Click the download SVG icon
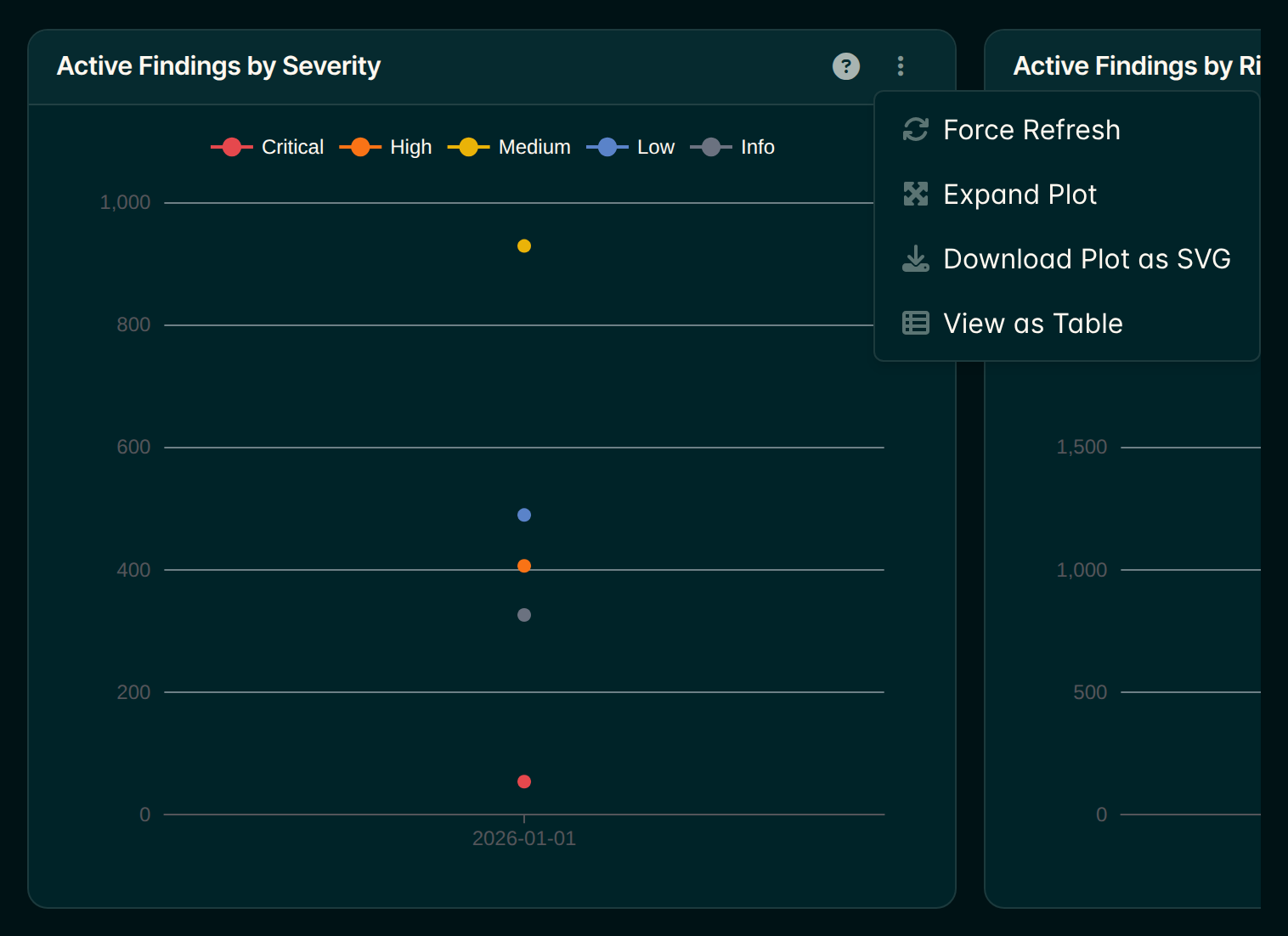Image resolution: width=1288 pixels, height=936 pixels. pos(915,258)
